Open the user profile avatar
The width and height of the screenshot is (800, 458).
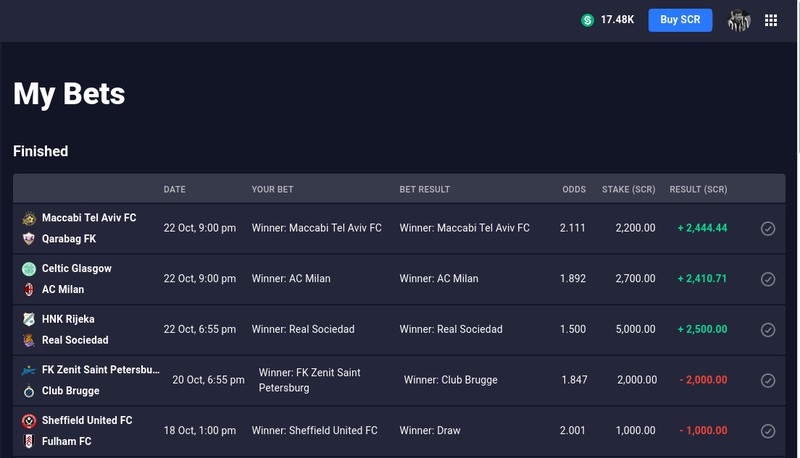point(739,20)
